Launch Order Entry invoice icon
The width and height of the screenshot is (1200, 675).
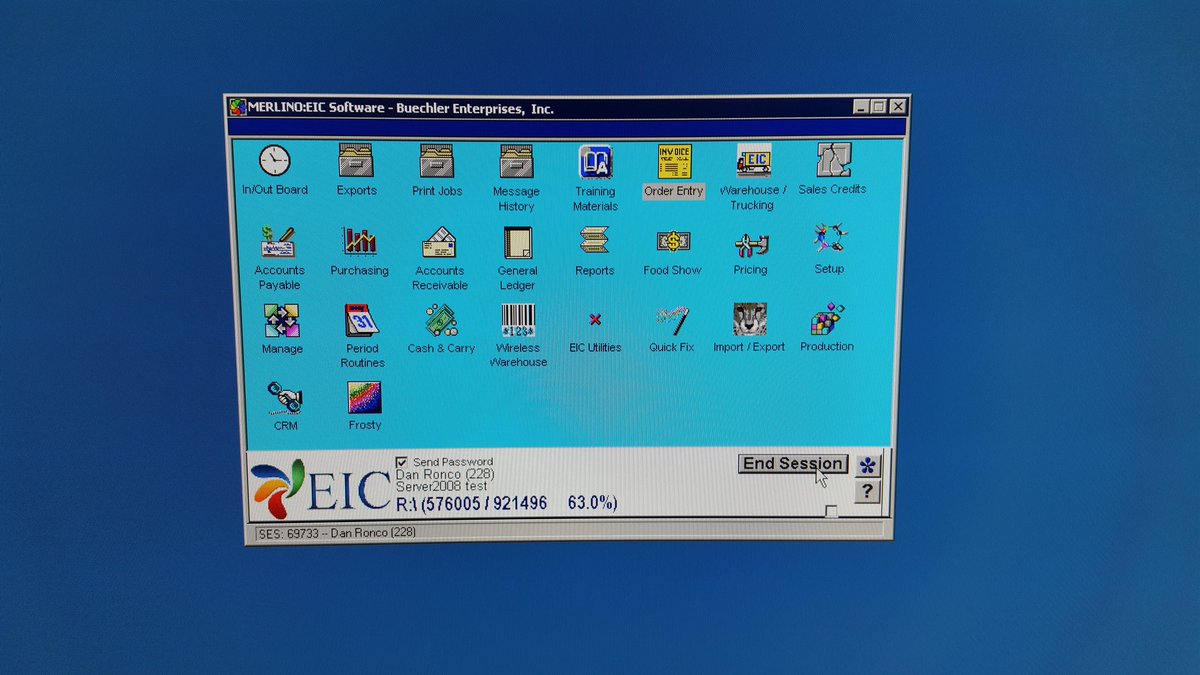(x=674, y=161)
